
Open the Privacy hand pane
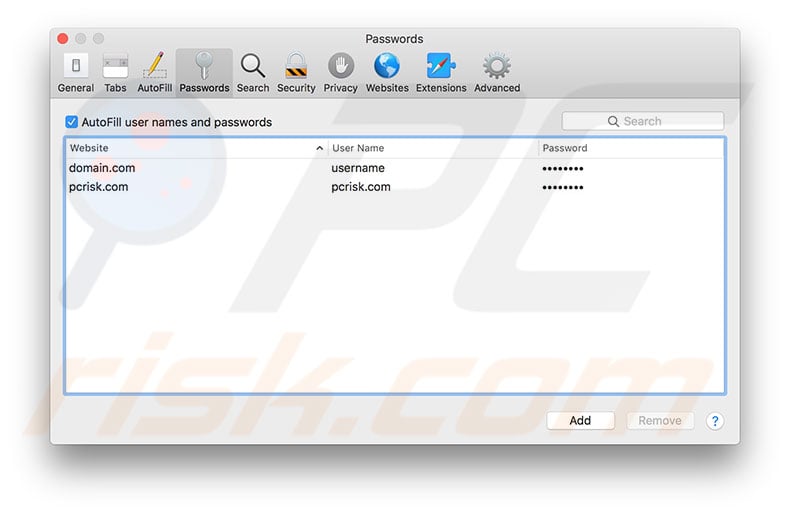click(341, 73)
